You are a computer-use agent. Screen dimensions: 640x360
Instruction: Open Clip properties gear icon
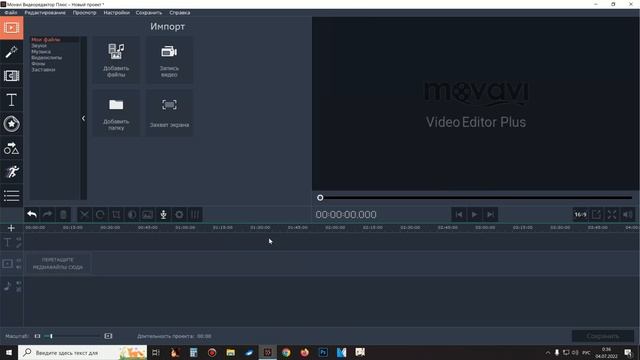179,214
